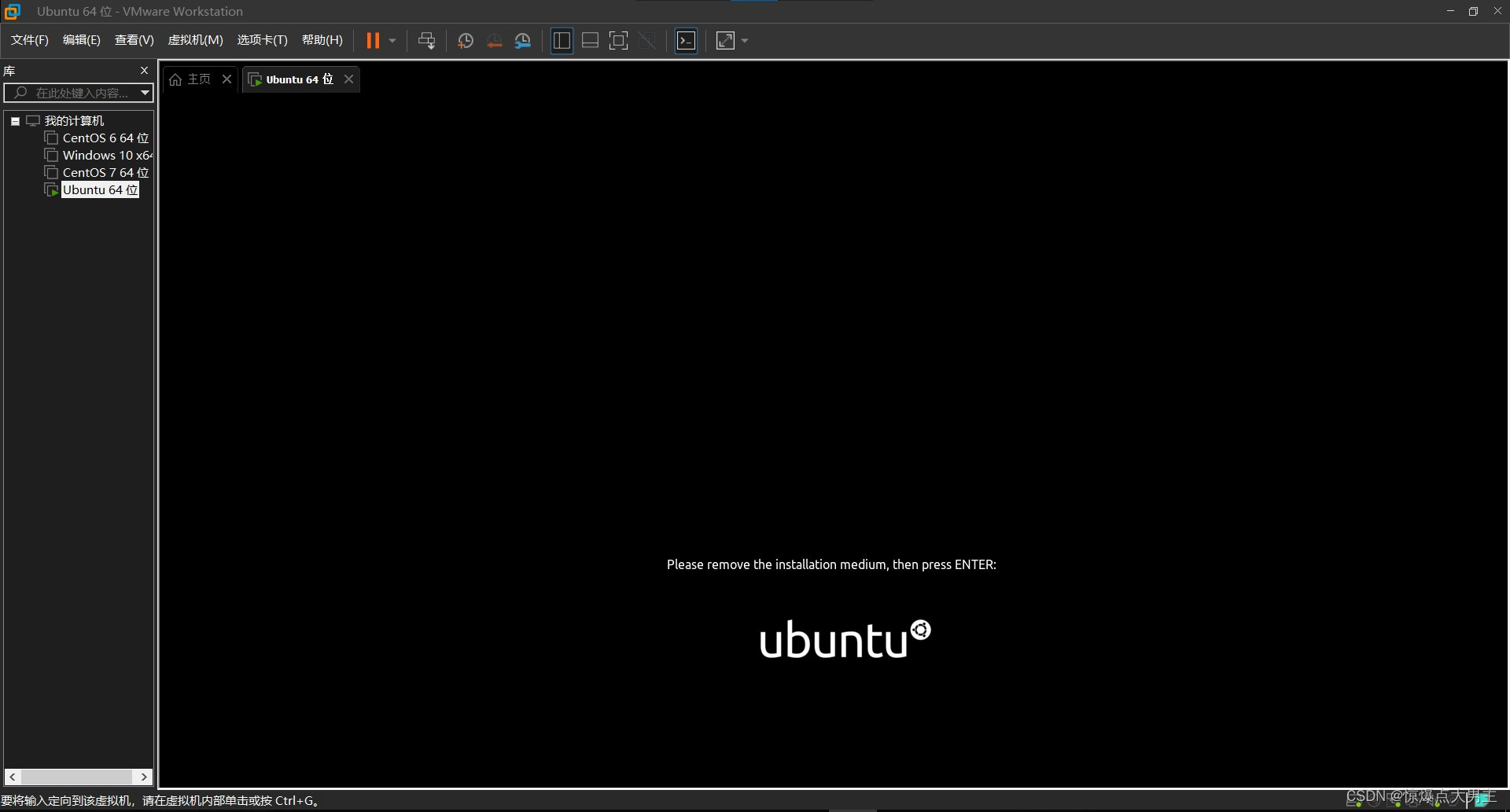
Task: Open the 文件(F) menu
Action: (30, 40)
